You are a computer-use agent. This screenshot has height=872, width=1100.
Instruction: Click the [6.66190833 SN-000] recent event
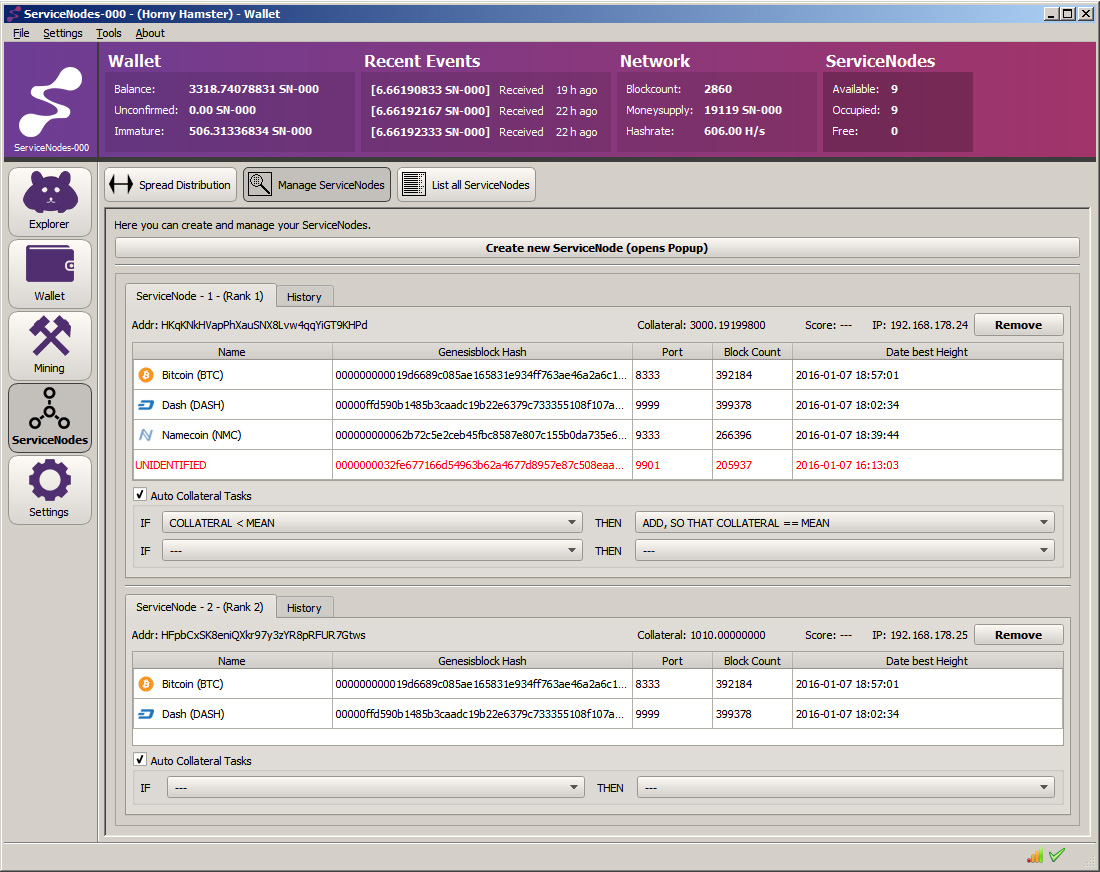point(430,90)
